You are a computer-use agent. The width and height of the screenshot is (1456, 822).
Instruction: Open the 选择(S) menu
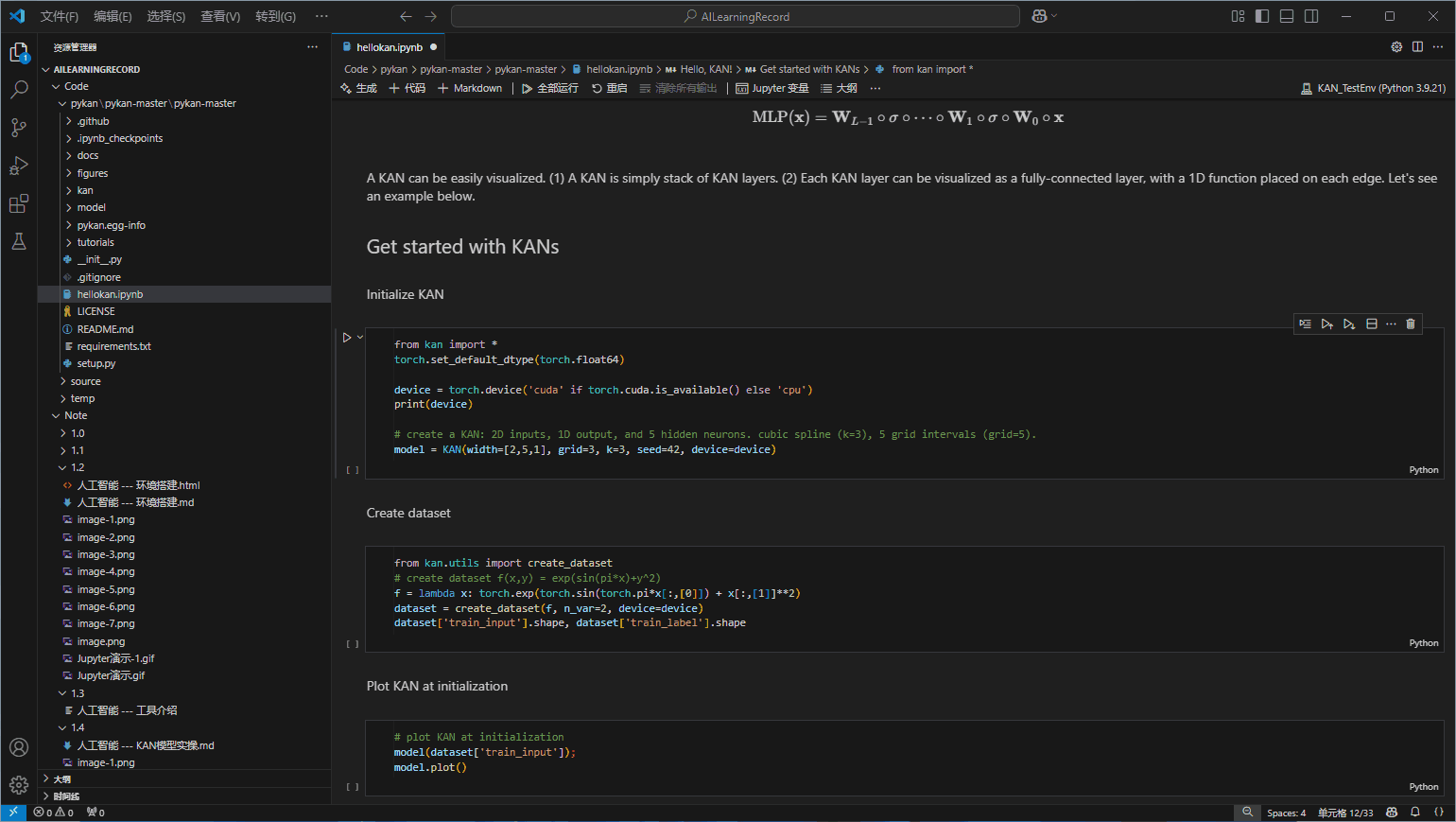click(x=166, y=16)
